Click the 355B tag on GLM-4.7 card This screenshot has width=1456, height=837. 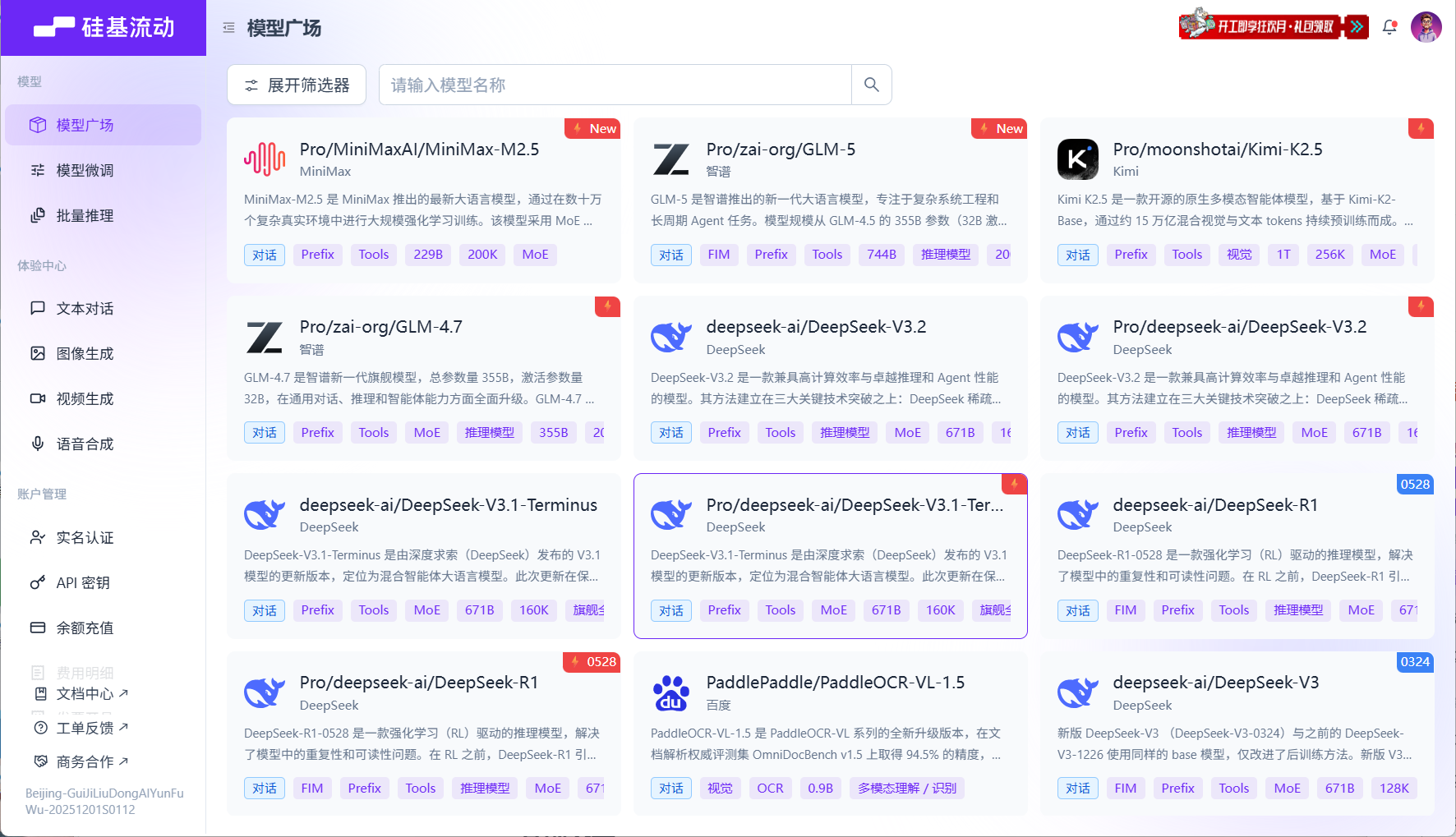(554, 433)
